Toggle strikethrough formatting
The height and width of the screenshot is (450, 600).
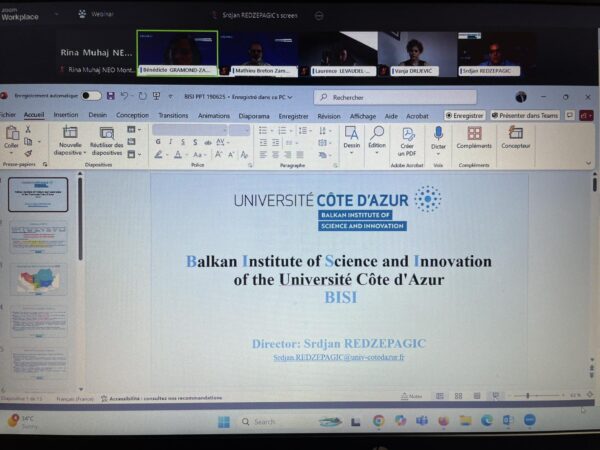(208, 142)
